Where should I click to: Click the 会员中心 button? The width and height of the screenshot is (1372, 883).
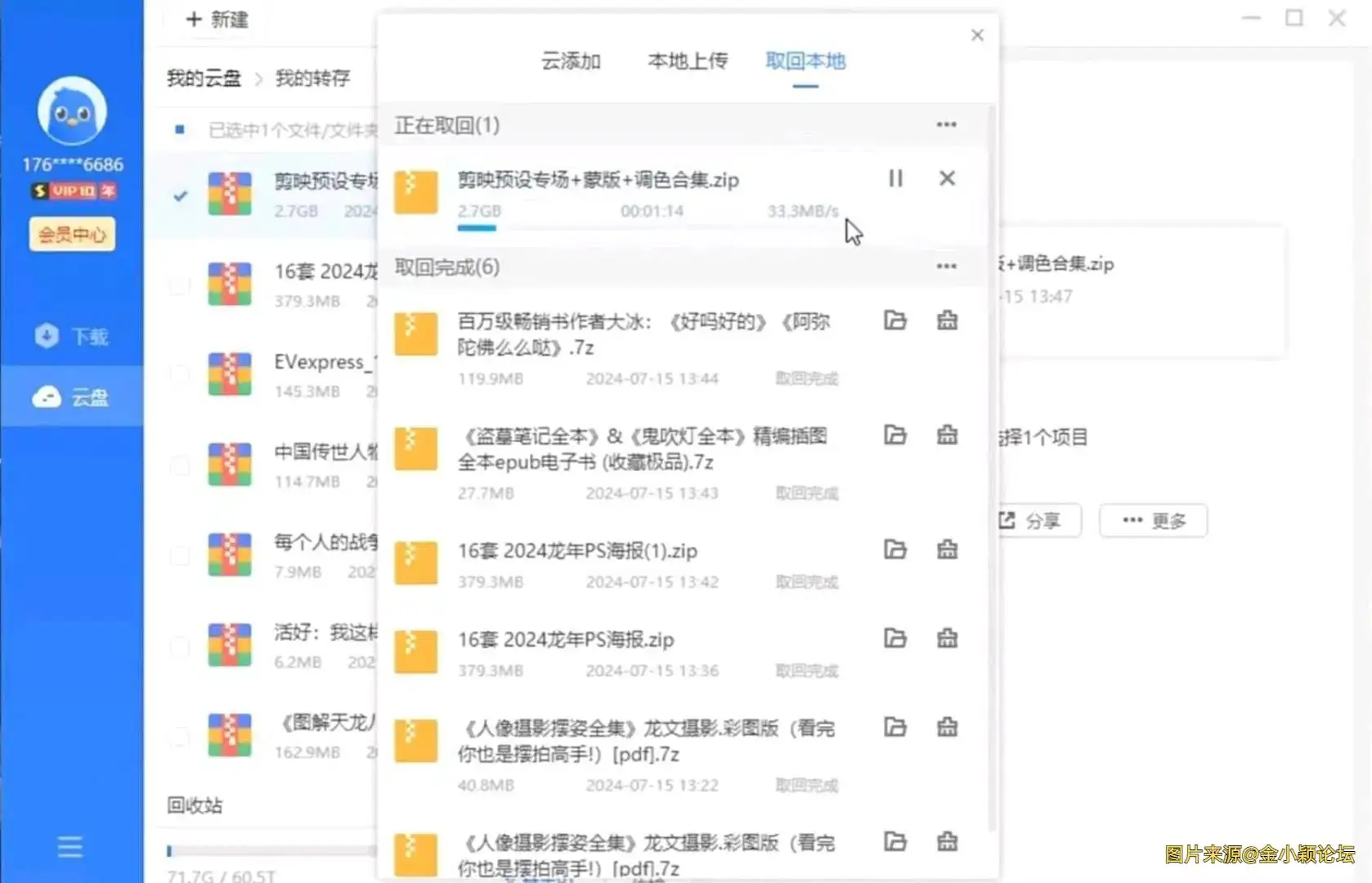[x=72, y=235]
